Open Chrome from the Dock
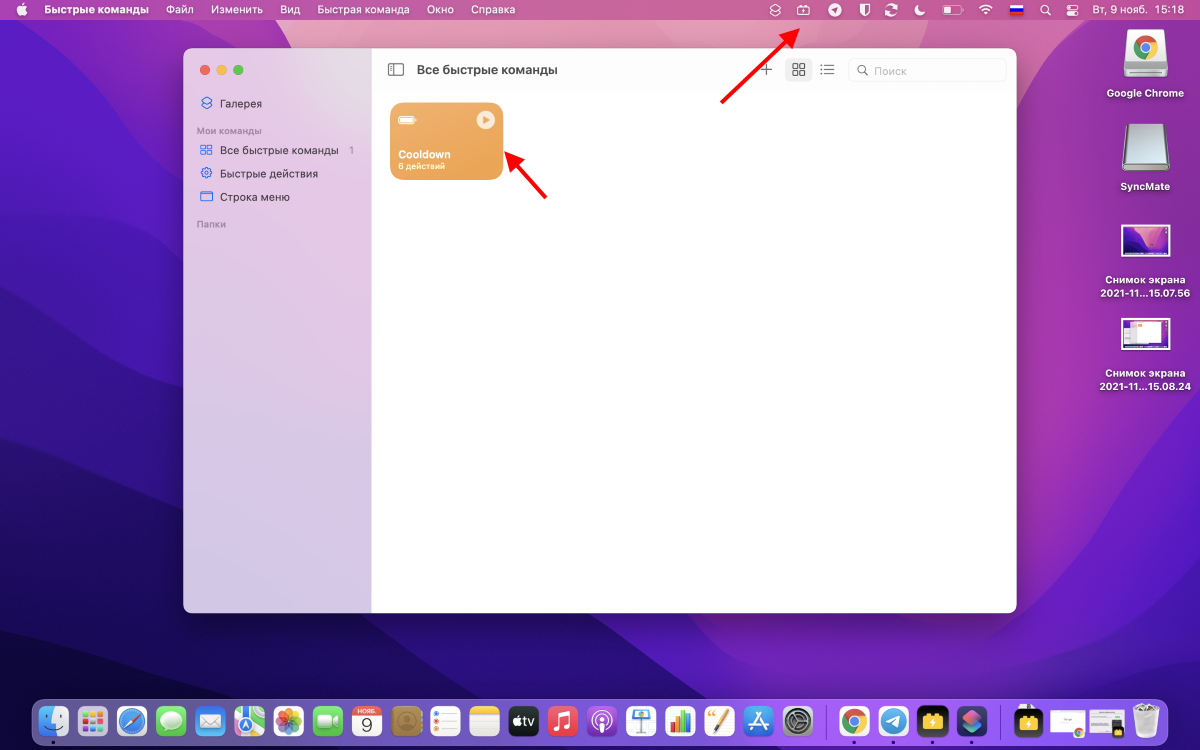The height and width of the screenshot is (750, 1200). 854,720
